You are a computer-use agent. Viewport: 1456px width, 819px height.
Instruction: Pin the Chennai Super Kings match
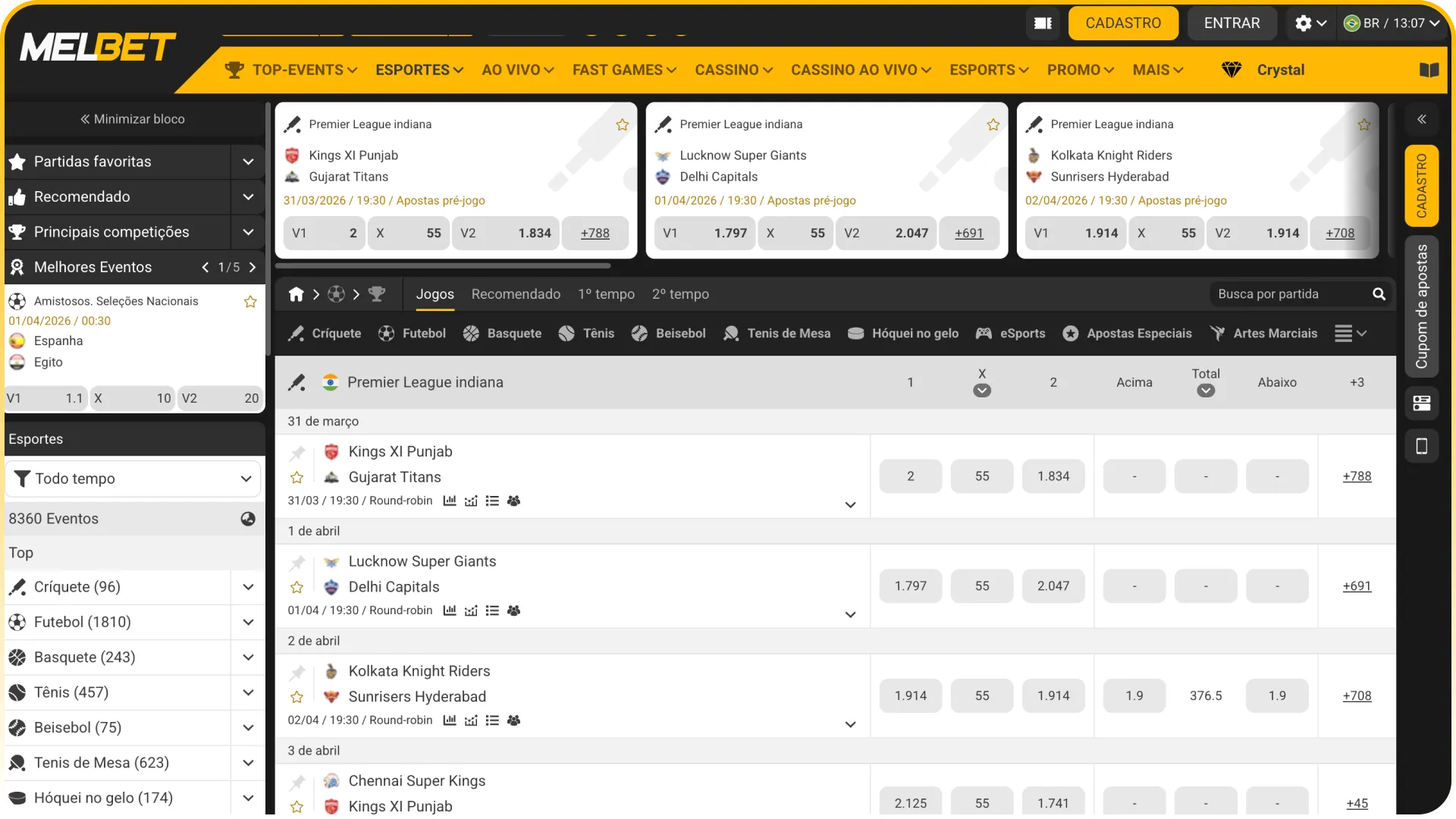[x=297, y=783]
